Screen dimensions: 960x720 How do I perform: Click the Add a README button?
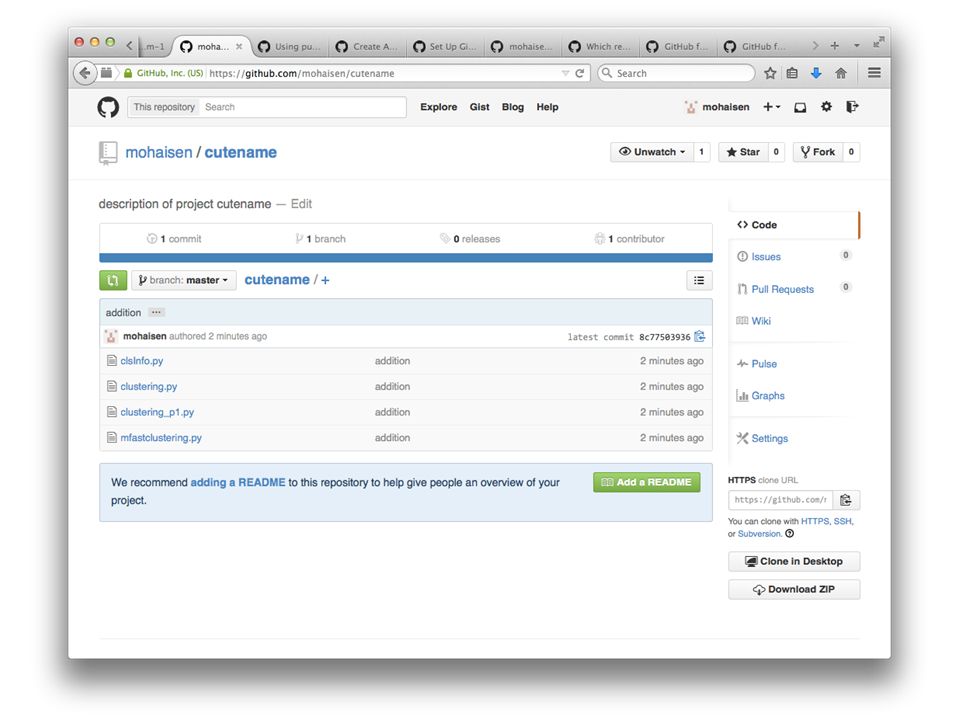(x=647, y=482)
